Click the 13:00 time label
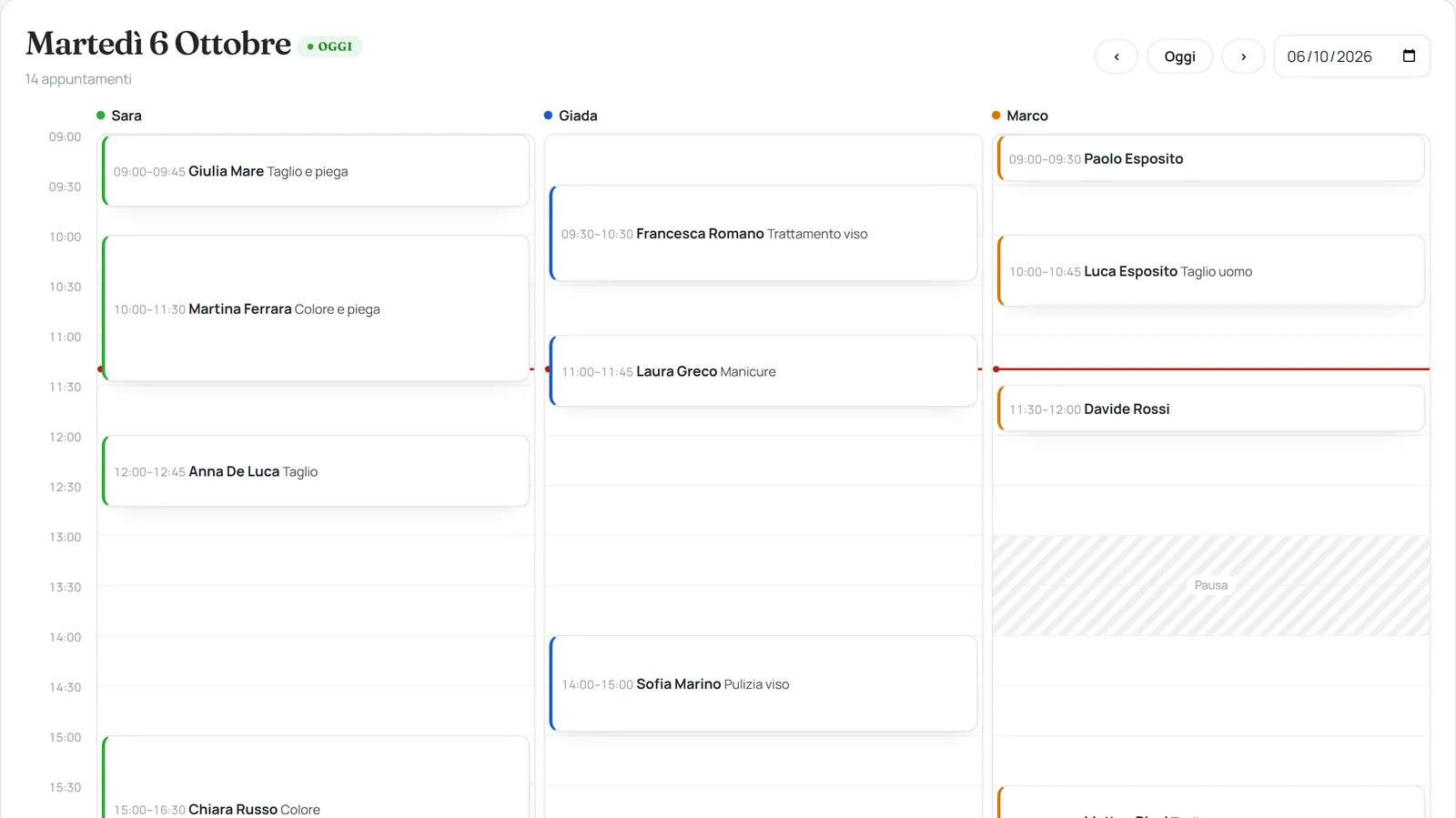Viewport: 1456px width, 818px height. click(x=65, y=537)
